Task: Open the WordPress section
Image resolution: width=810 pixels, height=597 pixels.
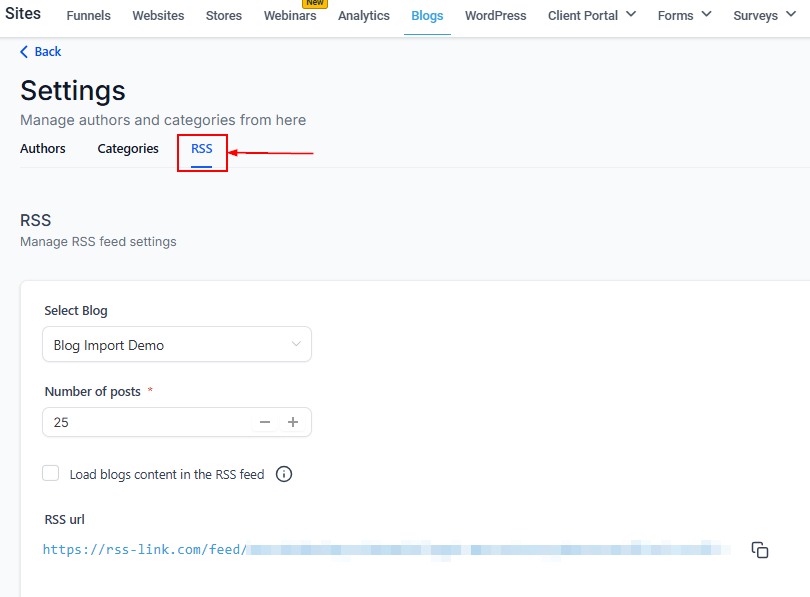Action: 496,16
